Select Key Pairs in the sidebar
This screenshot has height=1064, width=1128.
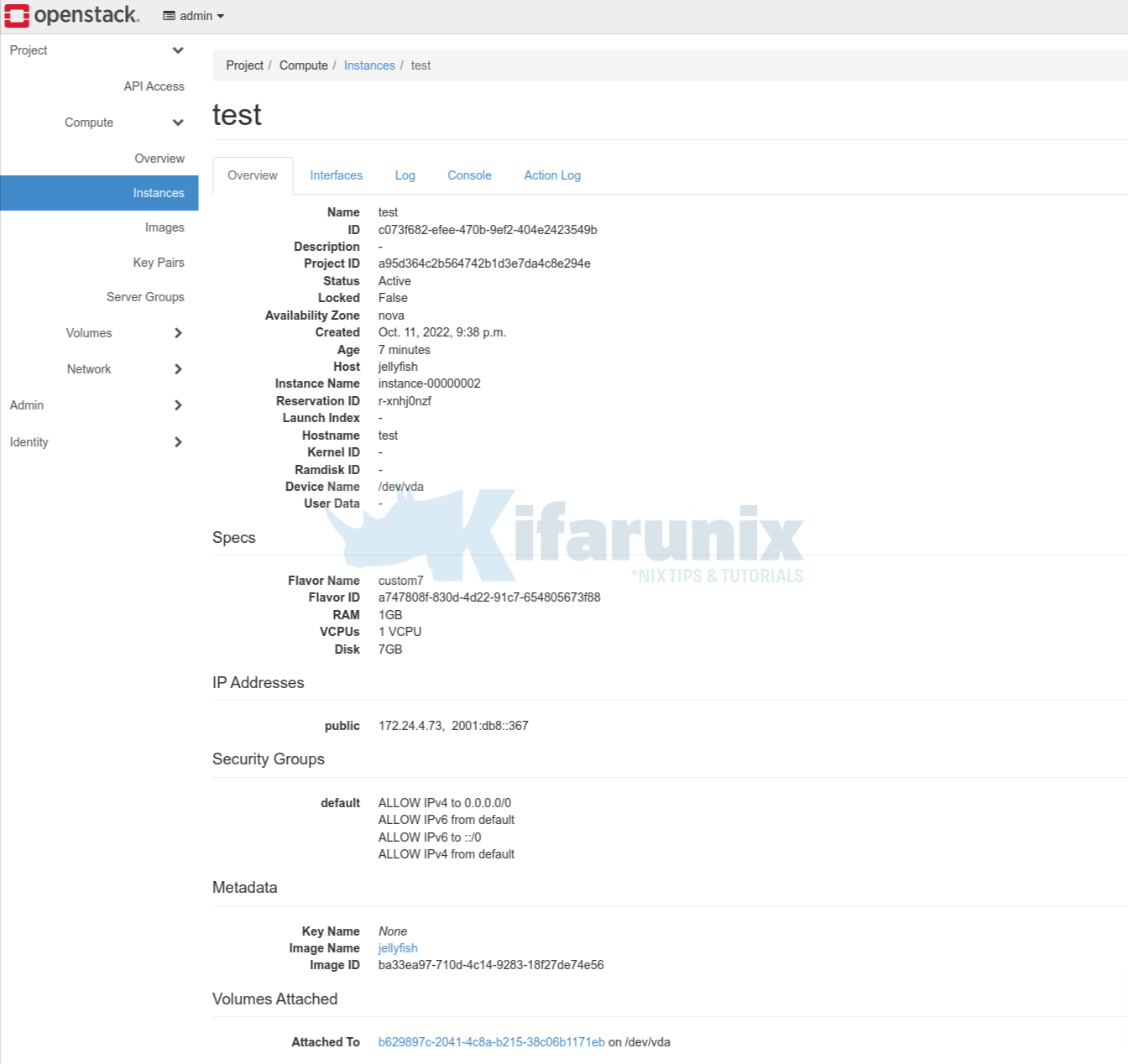(158, 263)
